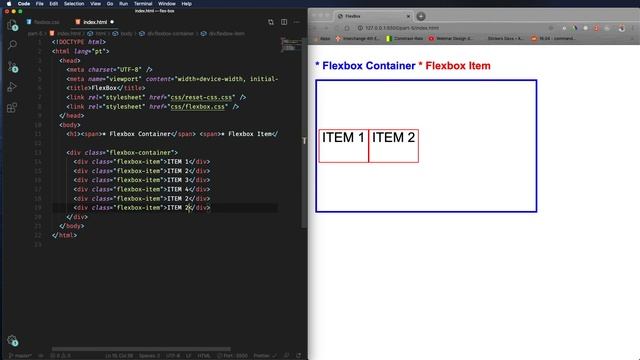Viewport: 640px width, 360px height.
Task: Open the File menu
Action: coord(40,4)
